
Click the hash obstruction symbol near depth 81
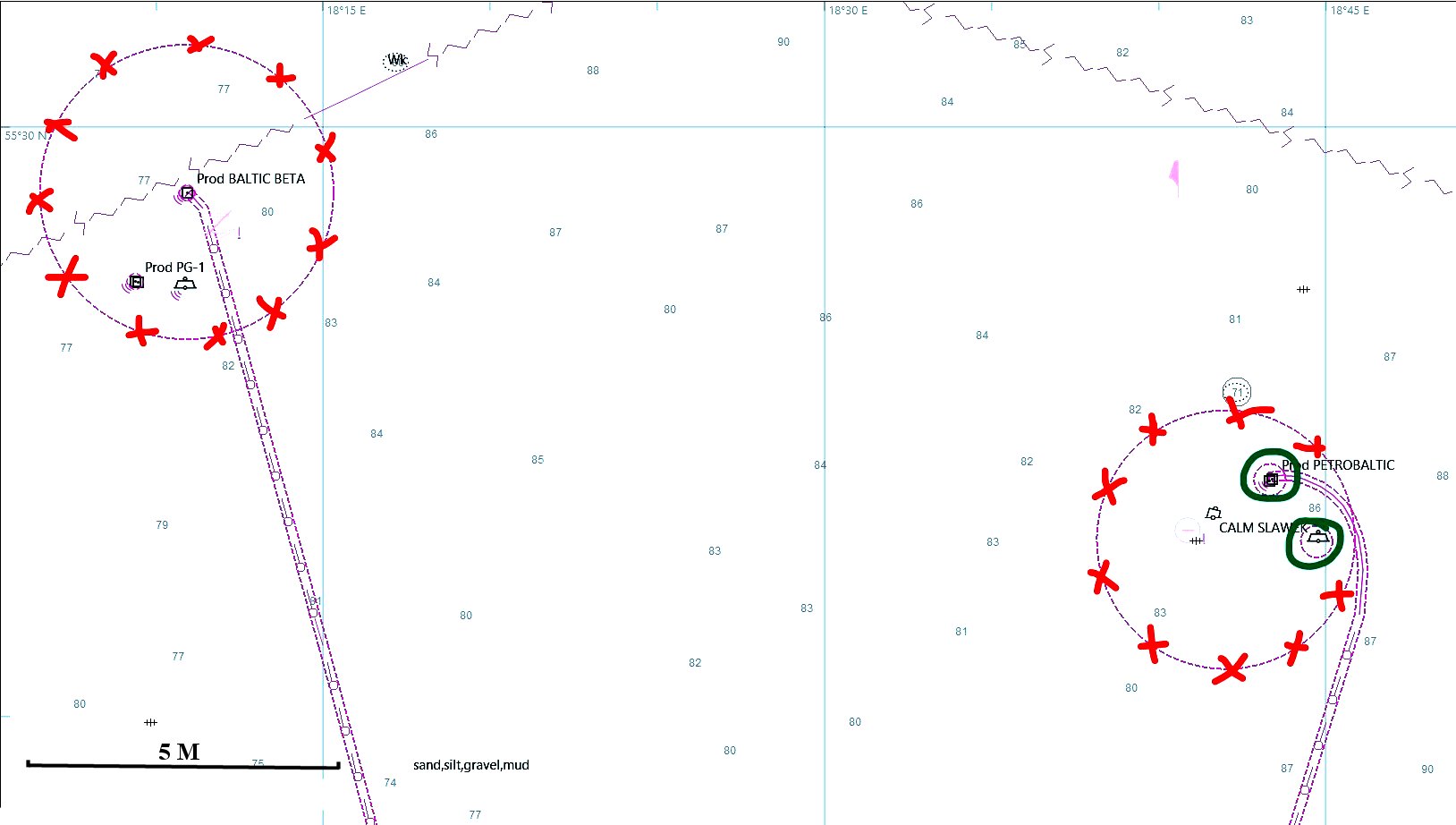click(1303, 289)
